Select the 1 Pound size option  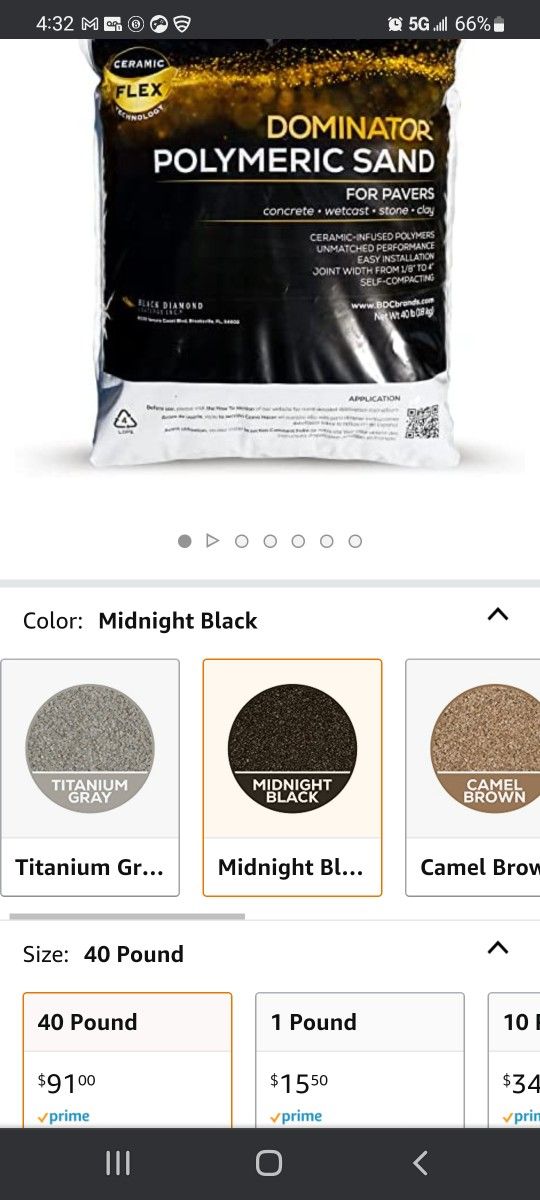point(360,1060)
